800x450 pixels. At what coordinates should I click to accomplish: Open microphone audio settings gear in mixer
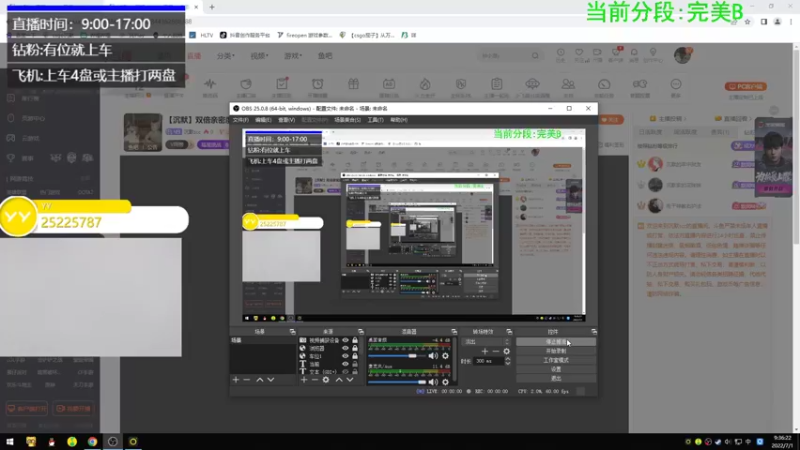pos(445,382)
